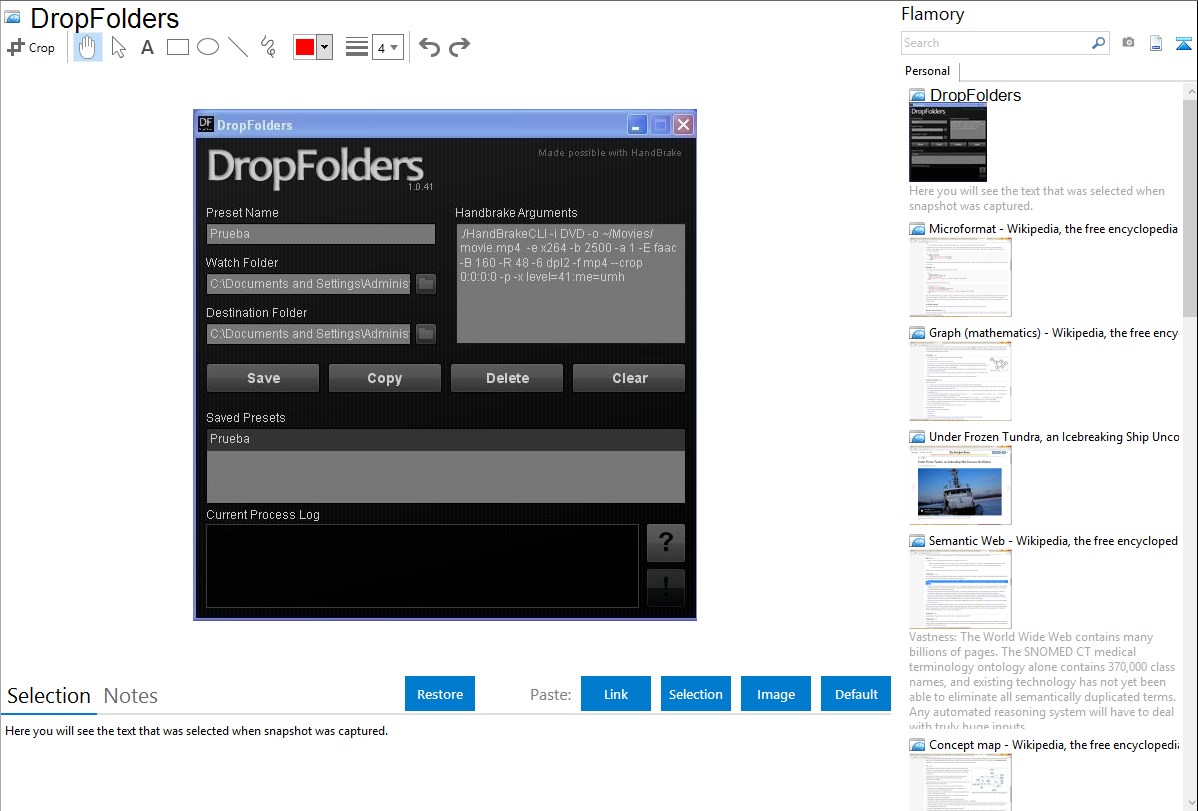The image size is (1198, 811).
Task: Click the Flamory sidebar vertical scrollbar
Action: (x=1190, y=206)
